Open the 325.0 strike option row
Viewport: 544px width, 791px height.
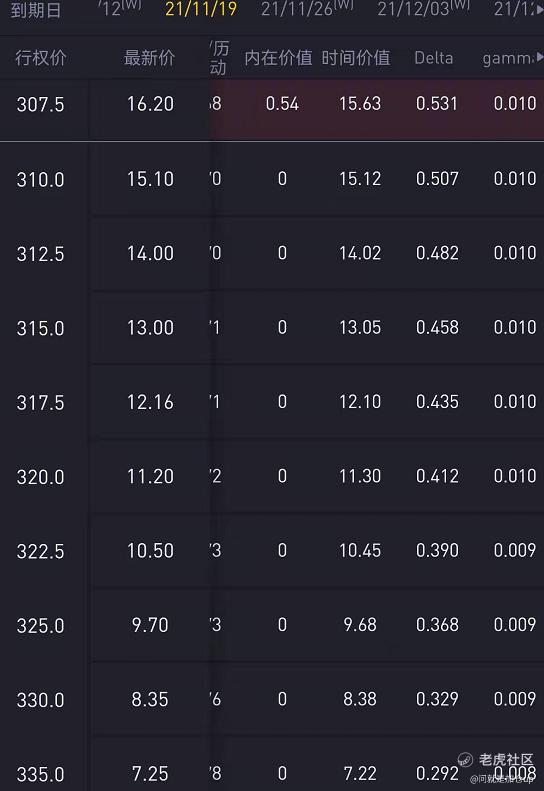pyautogui.click(x=272, y=626)
